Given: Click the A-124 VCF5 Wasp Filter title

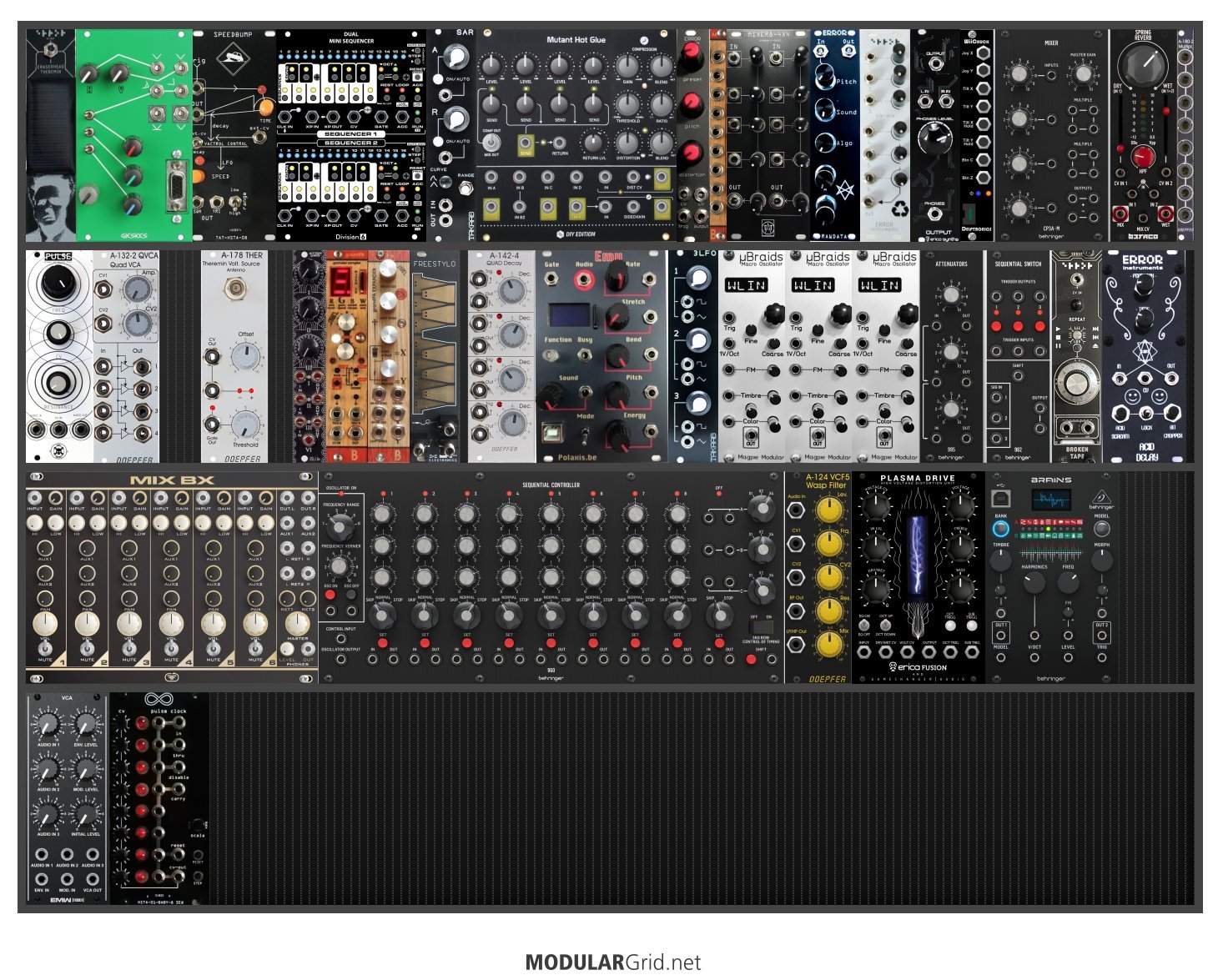Looking at the screenshot, I should (827, 480).
